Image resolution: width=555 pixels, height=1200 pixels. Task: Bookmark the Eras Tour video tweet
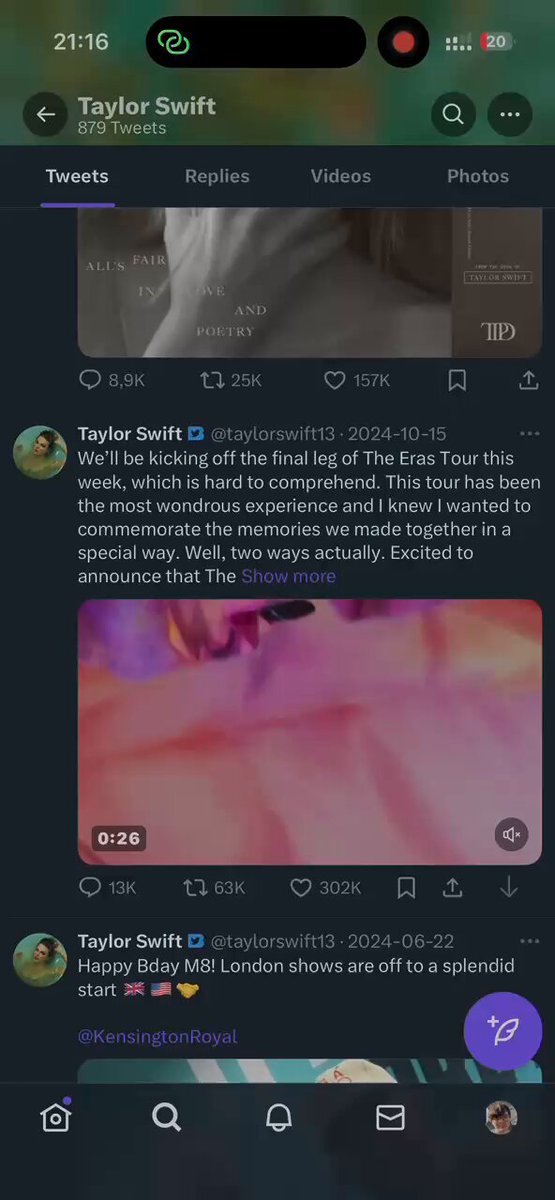(x=406, y=888)
